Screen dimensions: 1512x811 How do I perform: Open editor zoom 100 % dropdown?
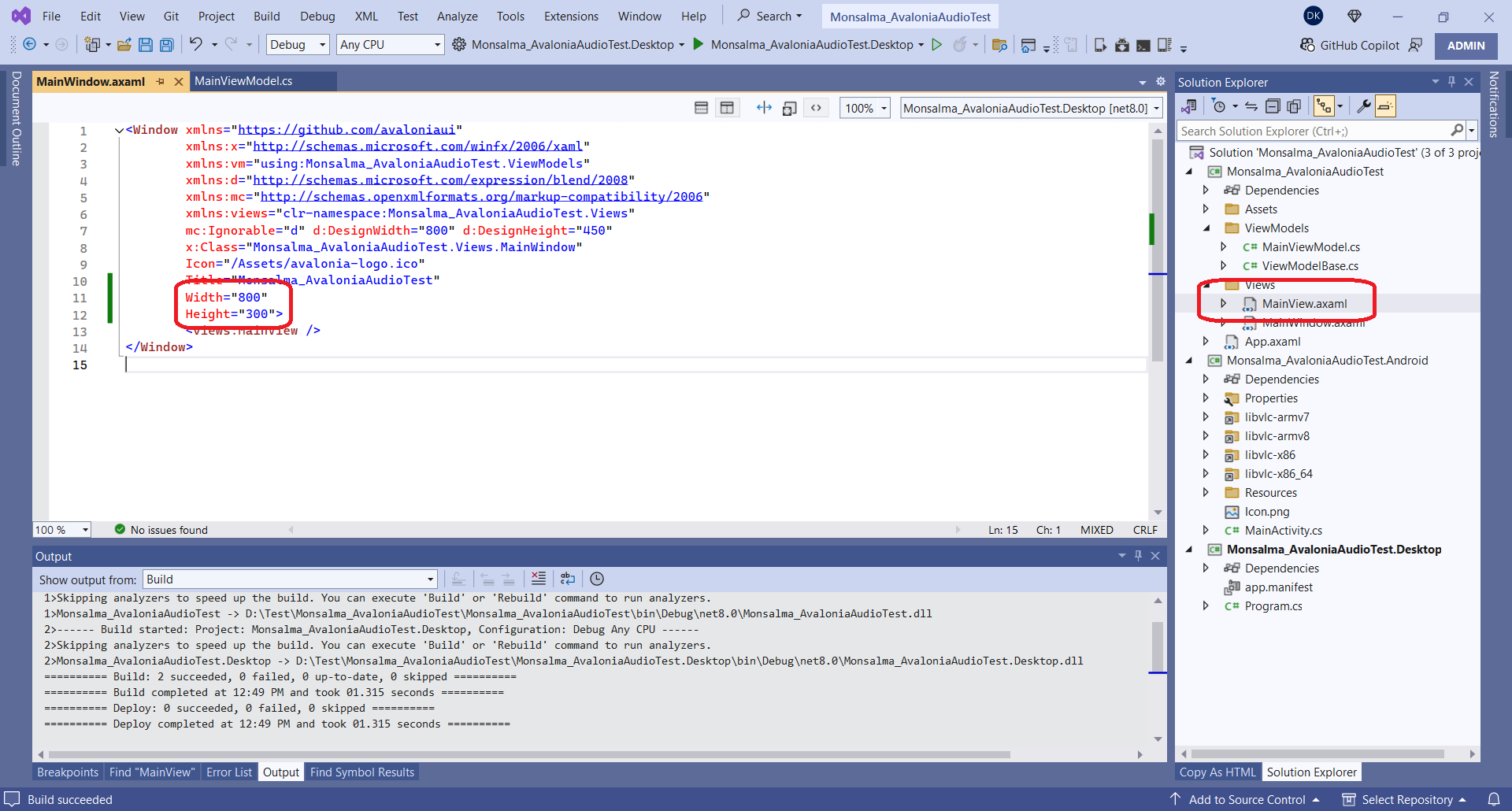tap(62, 530)
